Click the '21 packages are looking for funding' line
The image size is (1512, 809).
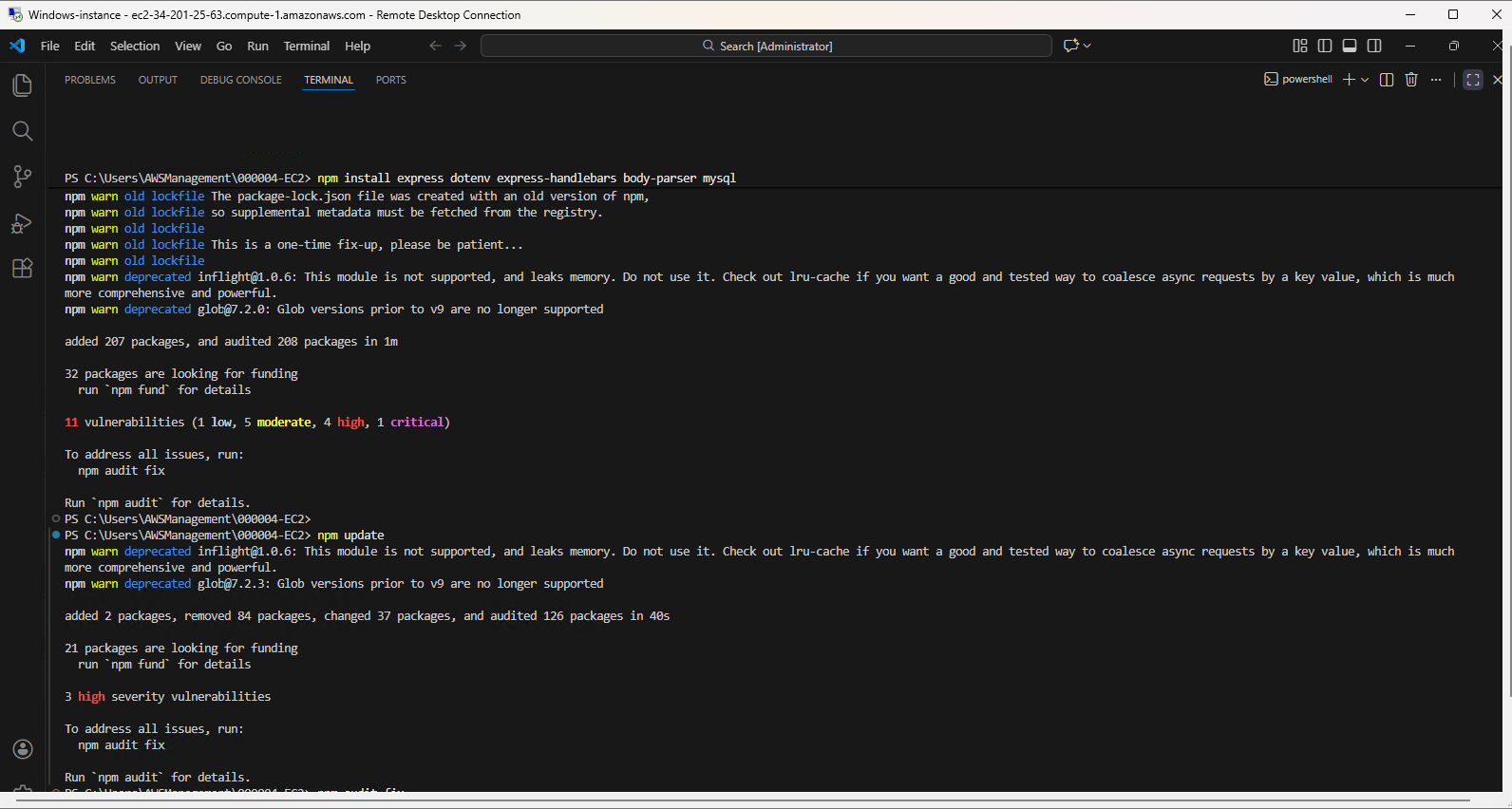181,648
